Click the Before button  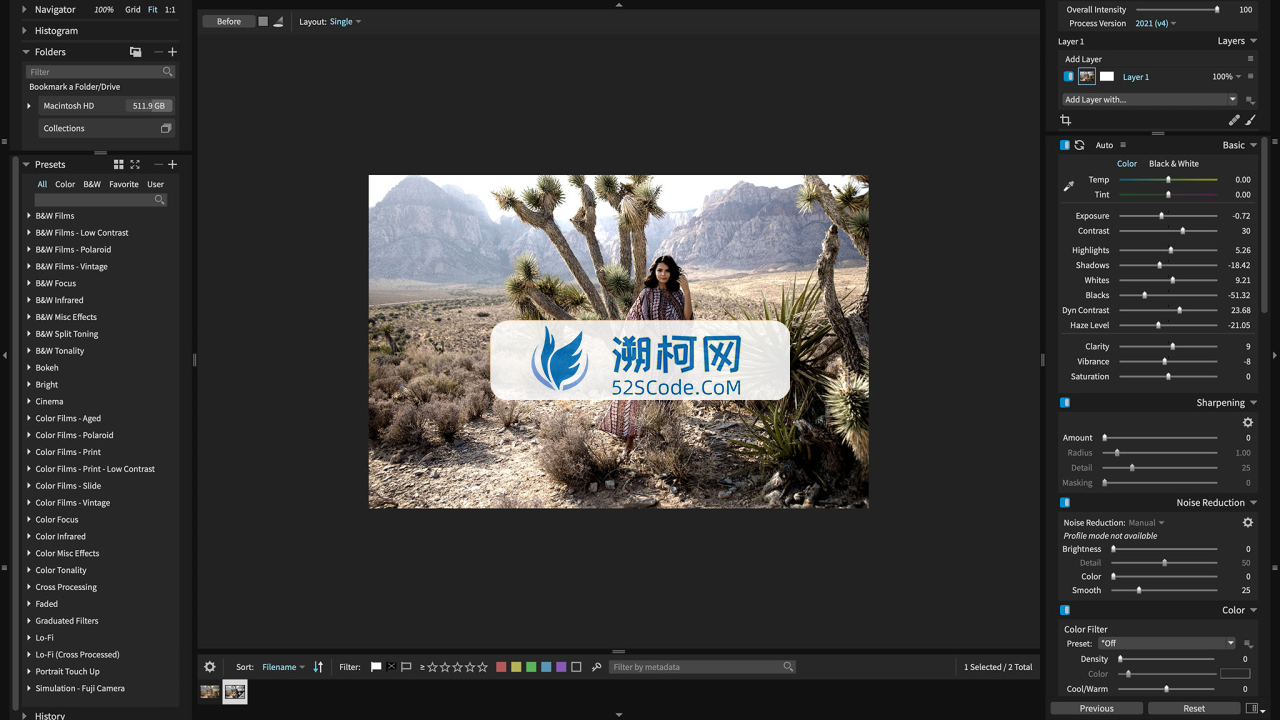[x=229, y=21]
